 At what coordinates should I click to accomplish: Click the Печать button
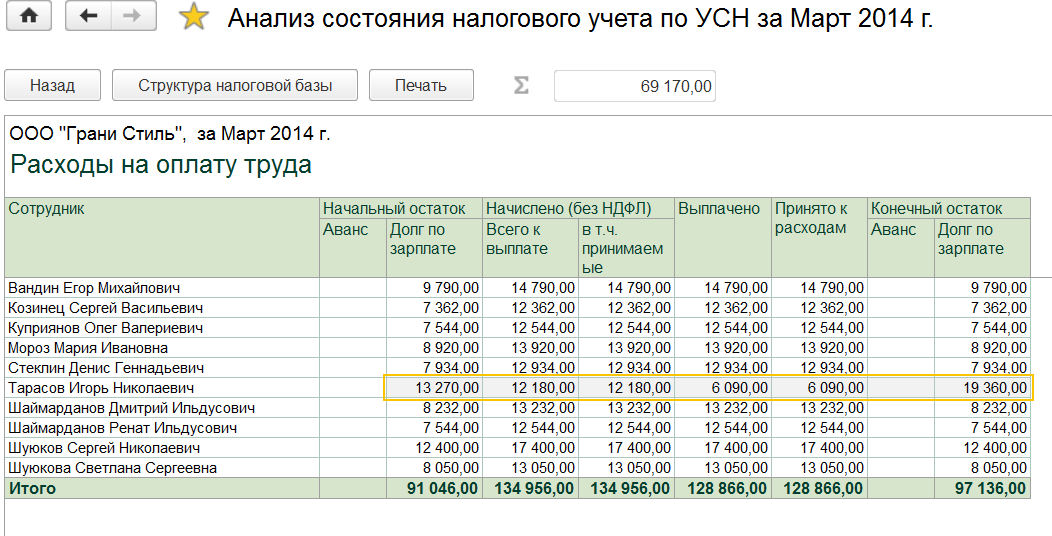[x=420, y=86]
